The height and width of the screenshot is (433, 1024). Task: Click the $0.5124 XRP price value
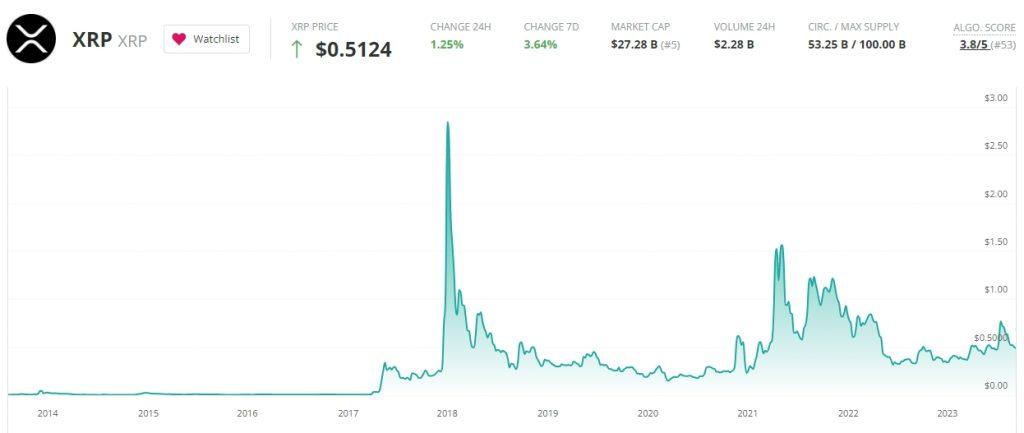pos(353,49)
